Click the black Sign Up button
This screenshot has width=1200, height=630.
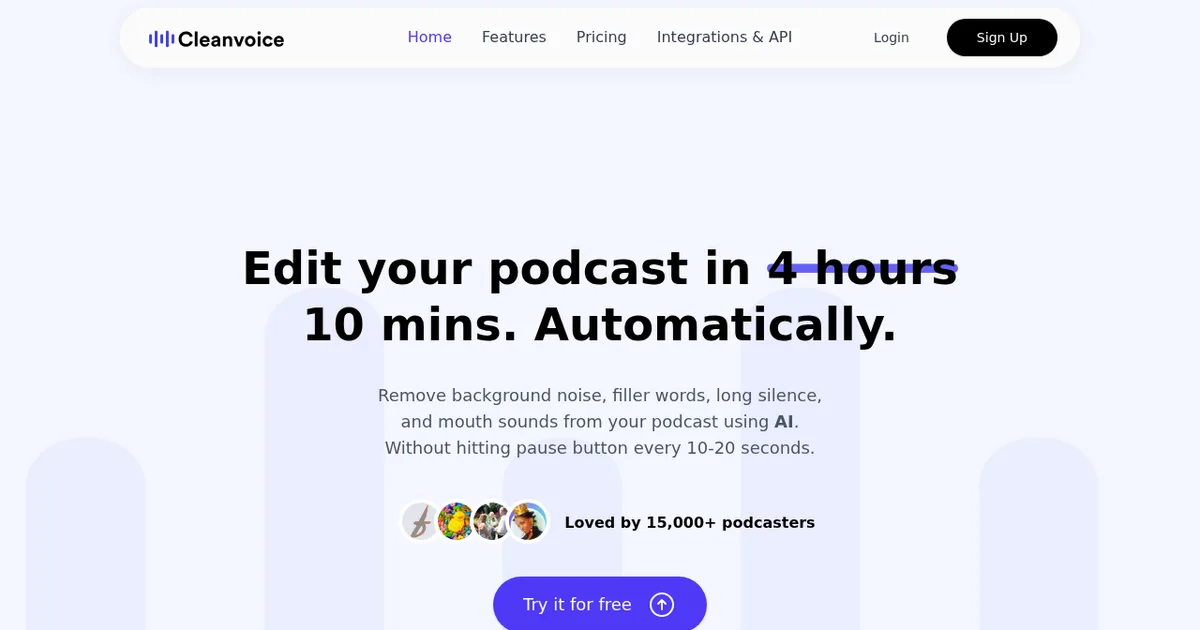tap(1002, 38)
